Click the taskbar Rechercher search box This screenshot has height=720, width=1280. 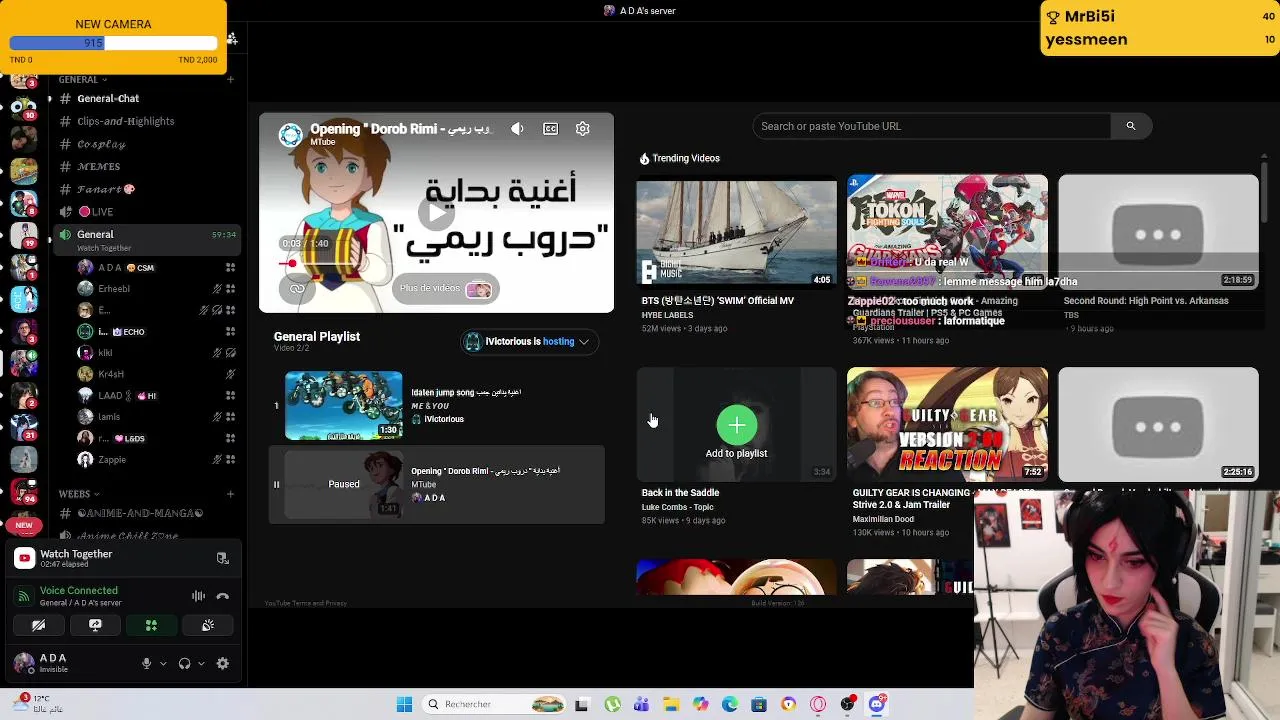495,704
